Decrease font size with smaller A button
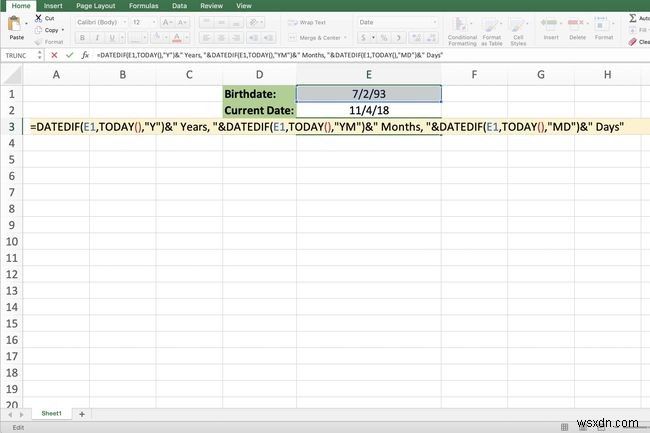This screenshot has width=650, height=433. [182, 22]
